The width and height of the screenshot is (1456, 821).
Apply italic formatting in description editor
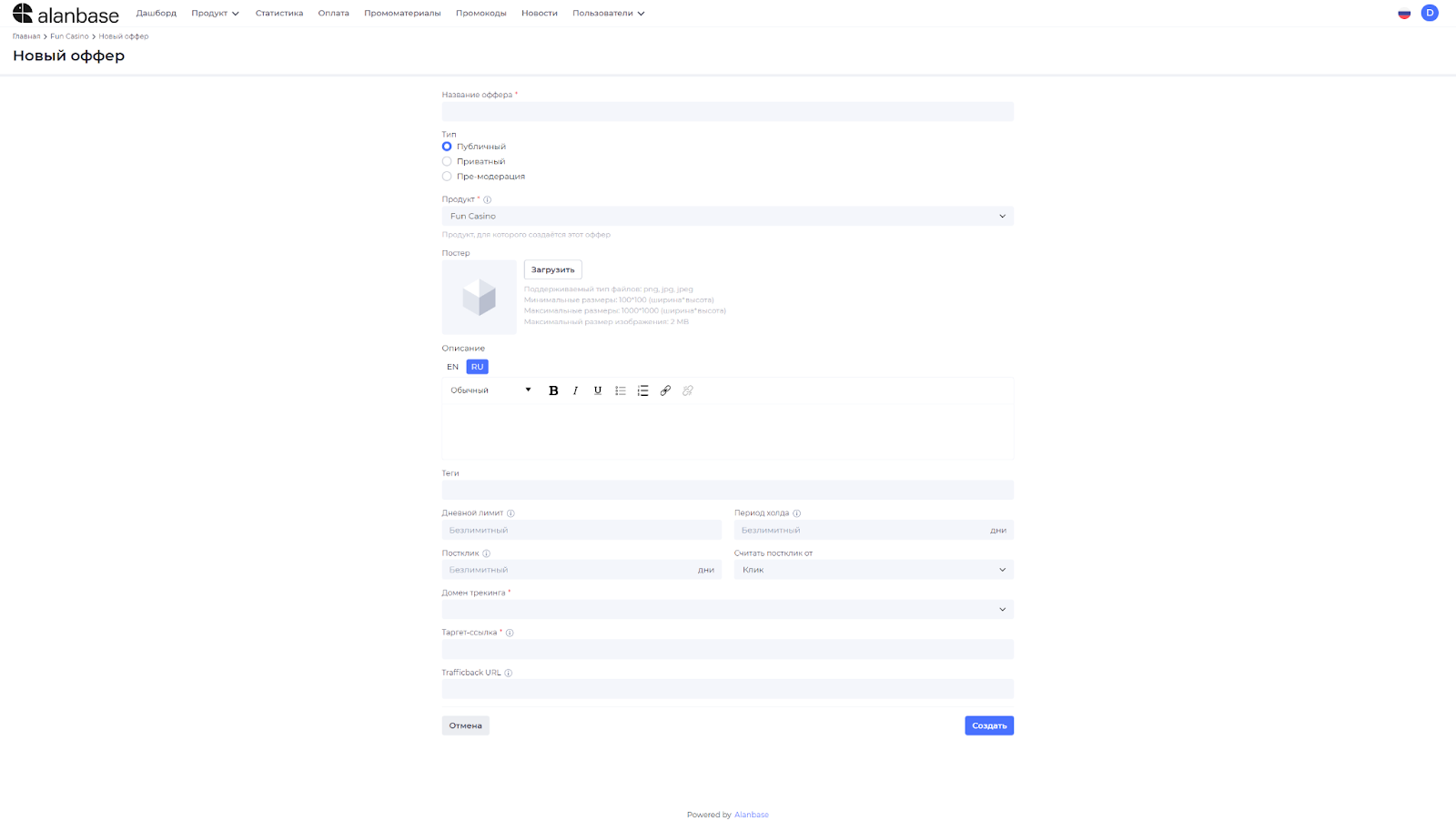click(575, 390)
